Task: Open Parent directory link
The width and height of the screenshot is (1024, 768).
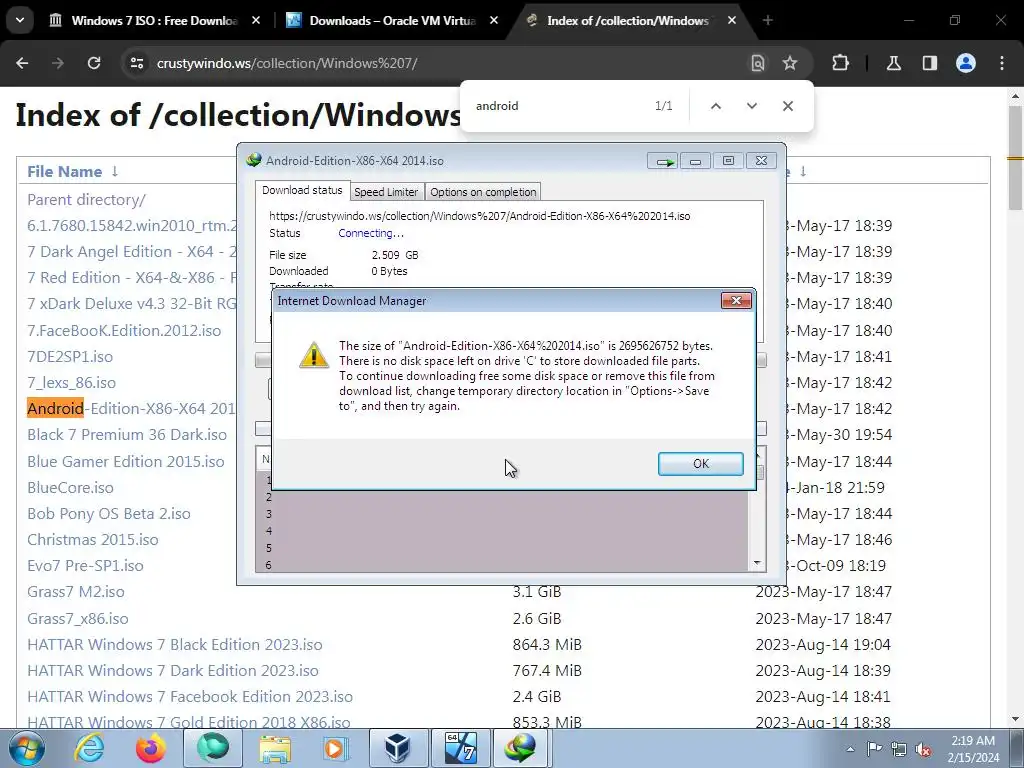Action: pyautogui.click(x=86, y=200)
